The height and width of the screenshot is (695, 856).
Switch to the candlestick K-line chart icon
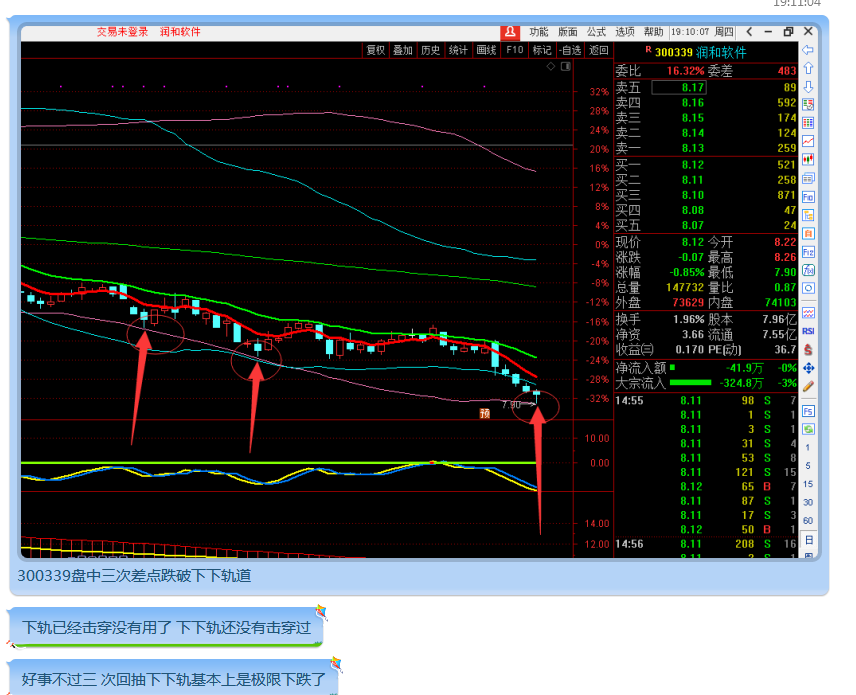pyautogui.click(x=808, y=159)
